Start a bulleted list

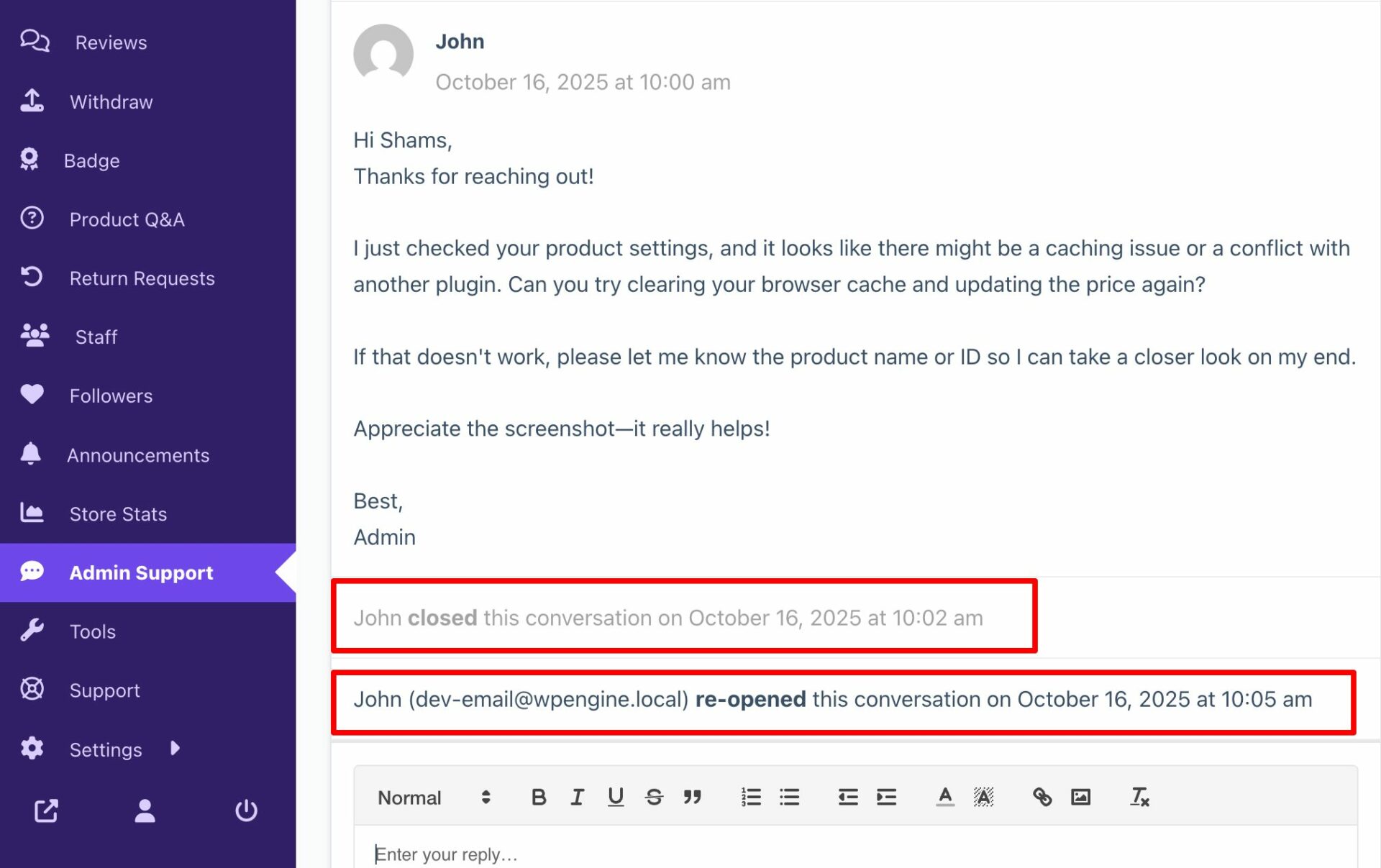click(789, 797)
